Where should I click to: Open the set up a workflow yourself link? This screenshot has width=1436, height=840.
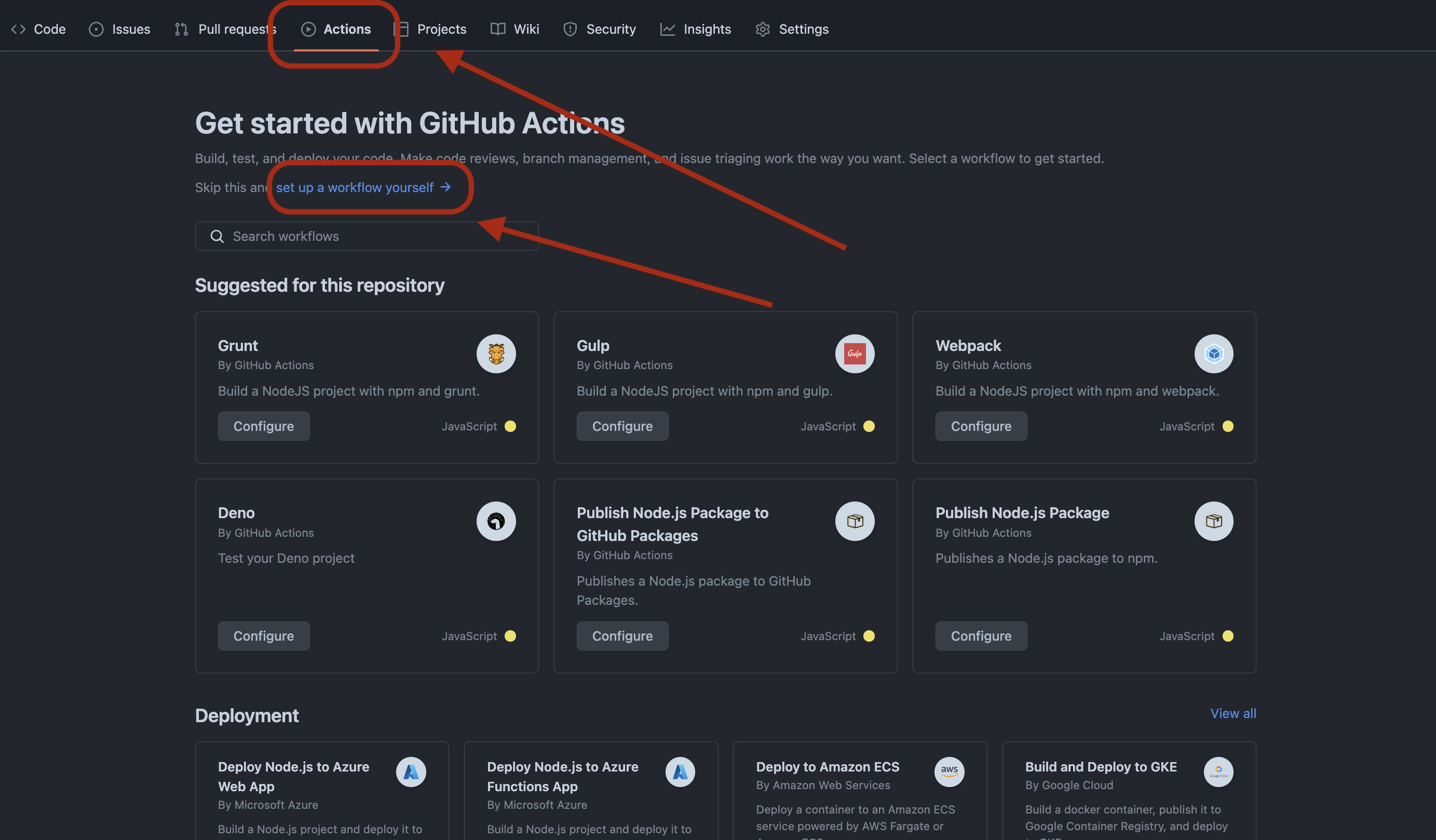[355, 187]
